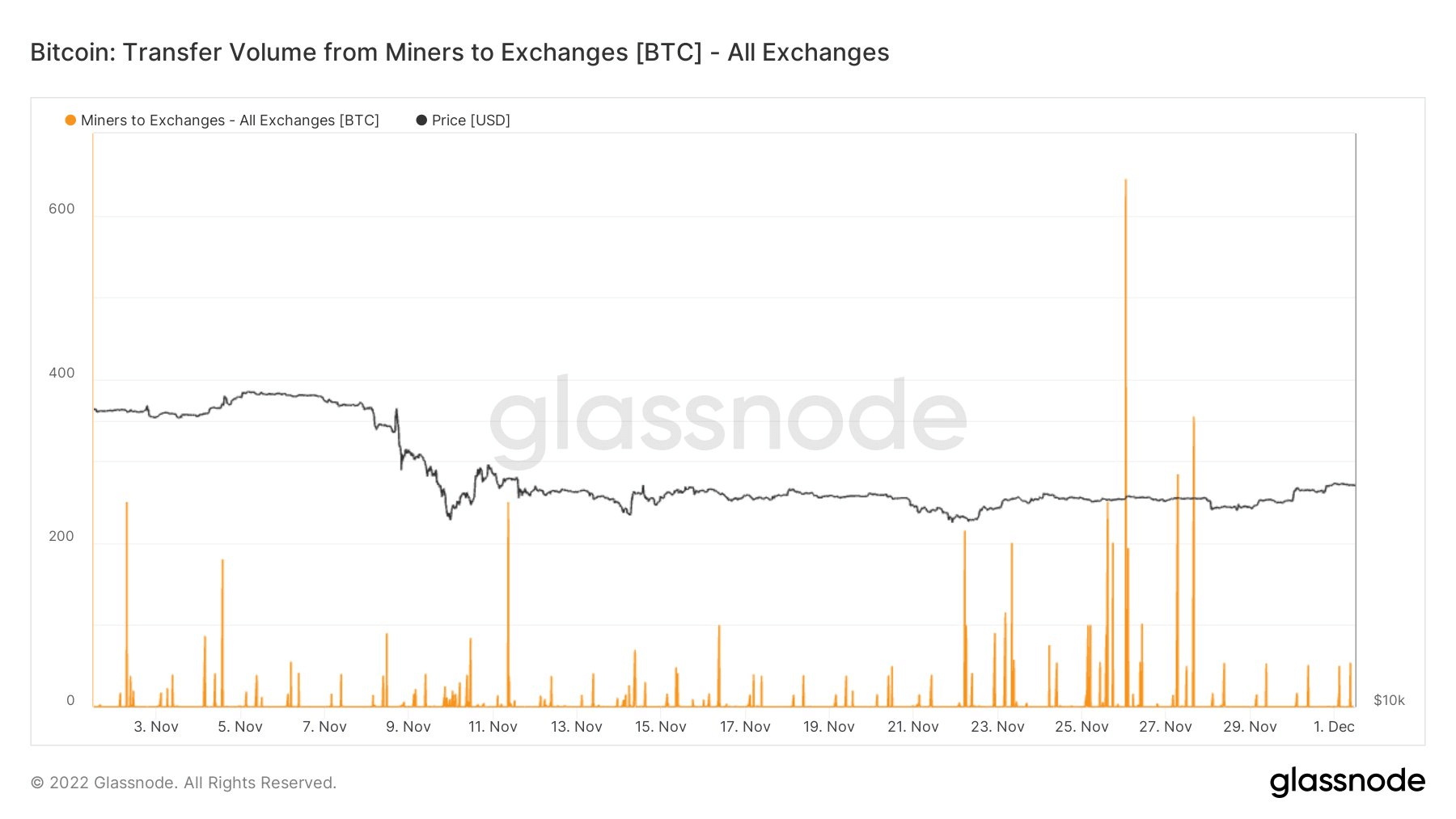Click the black Price legend dot
Screen dimensions: 1456x819
point(421,120)
